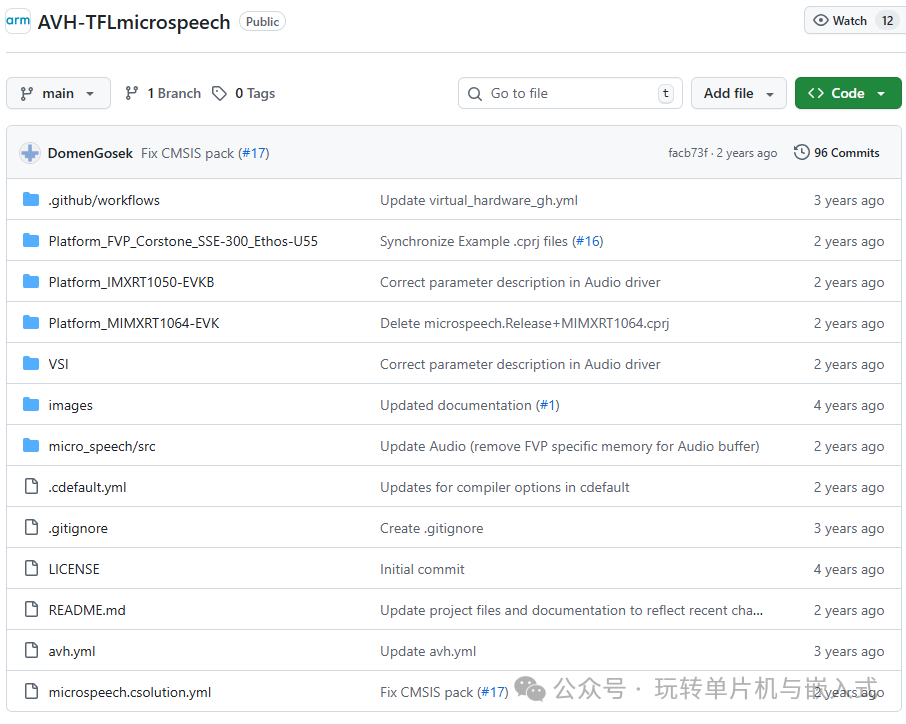Click the arm organization avatar icon

point(18,21)
